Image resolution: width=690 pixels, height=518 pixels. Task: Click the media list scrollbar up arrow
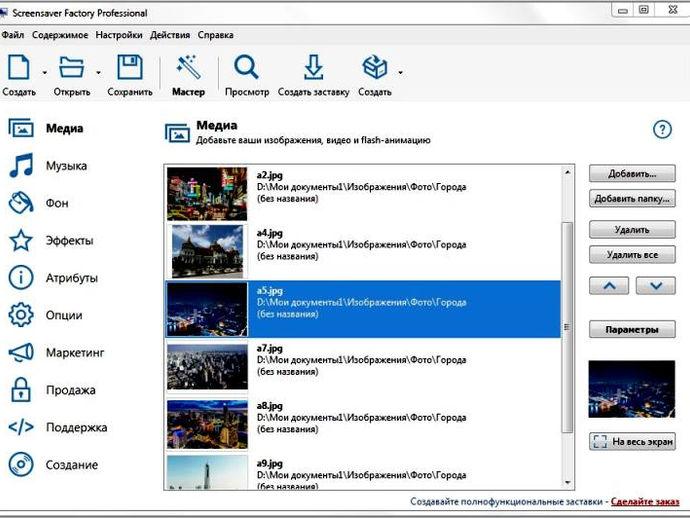coord(567,172)
